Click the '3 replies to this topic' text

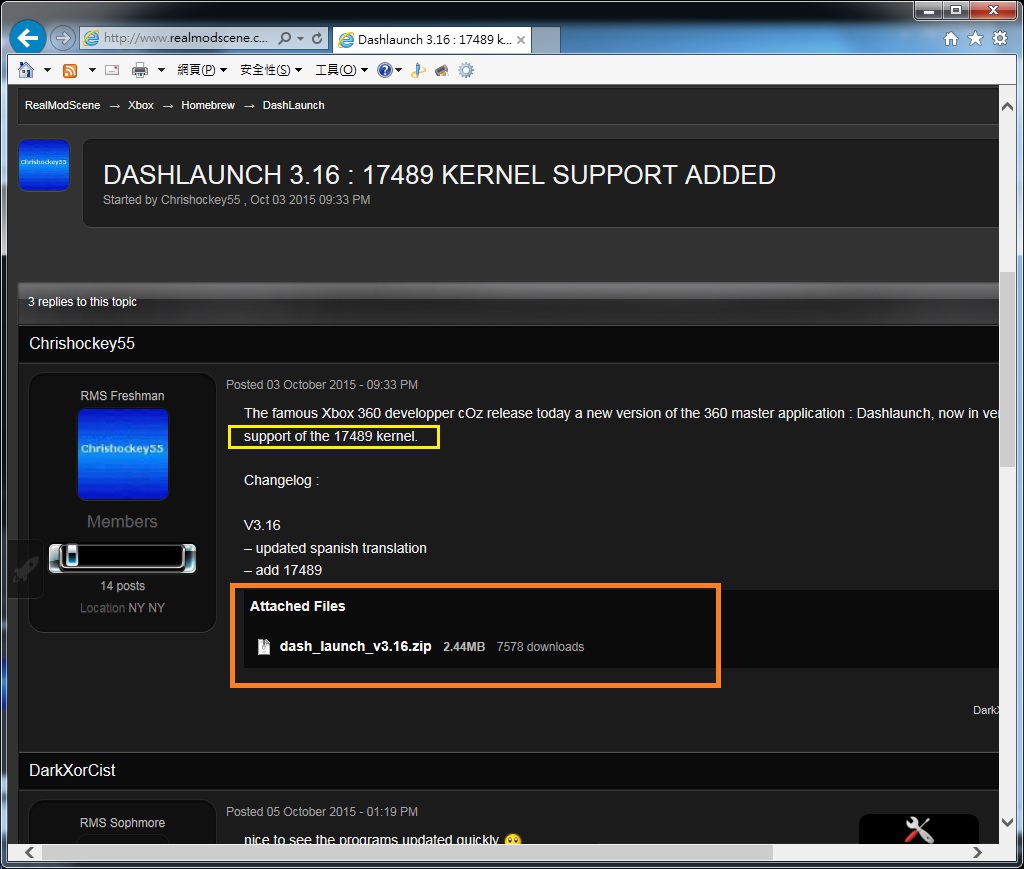click(82, 302)
